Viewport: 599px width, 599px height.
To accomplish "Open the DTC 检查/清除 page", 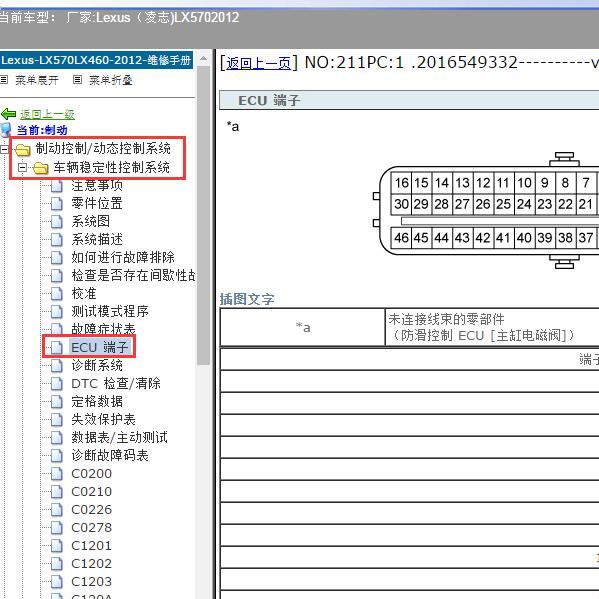I will coord(116,383).
